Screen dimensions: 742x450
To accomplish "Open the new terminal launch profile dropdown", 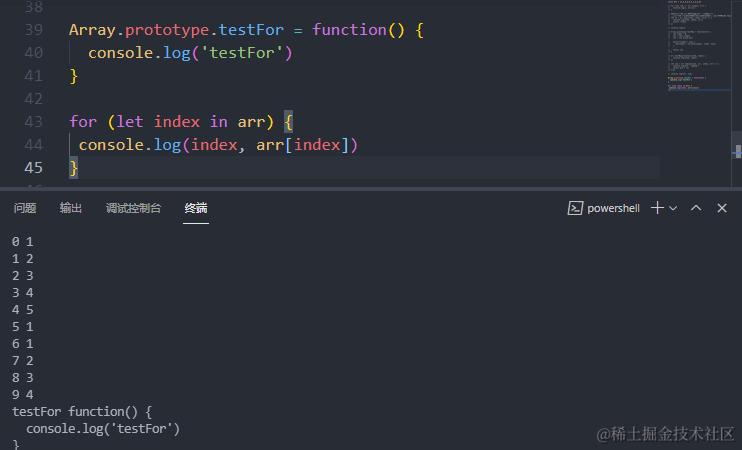I will pyautogui.click(x=673, y=208).
